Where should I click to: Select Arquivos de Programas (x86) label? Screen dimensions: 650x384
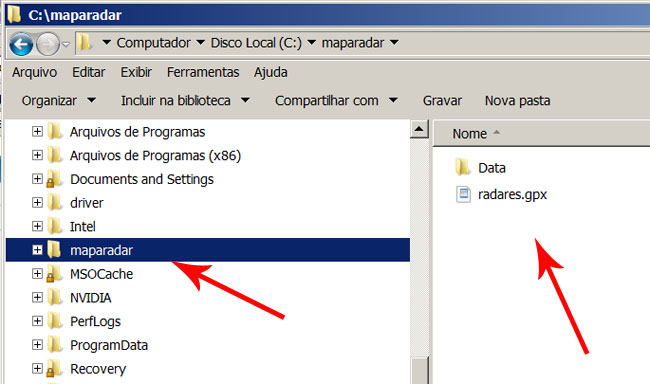(155, 156)
